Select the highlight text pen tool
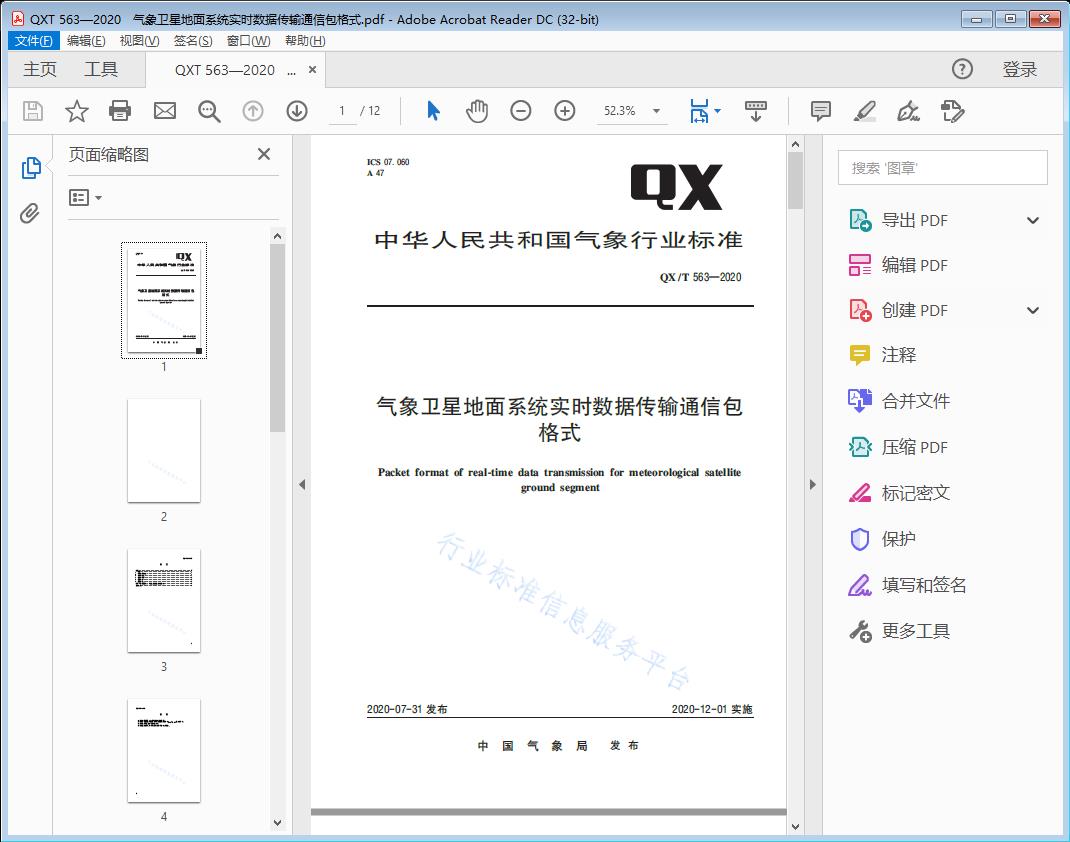 (x=865, y=111)
